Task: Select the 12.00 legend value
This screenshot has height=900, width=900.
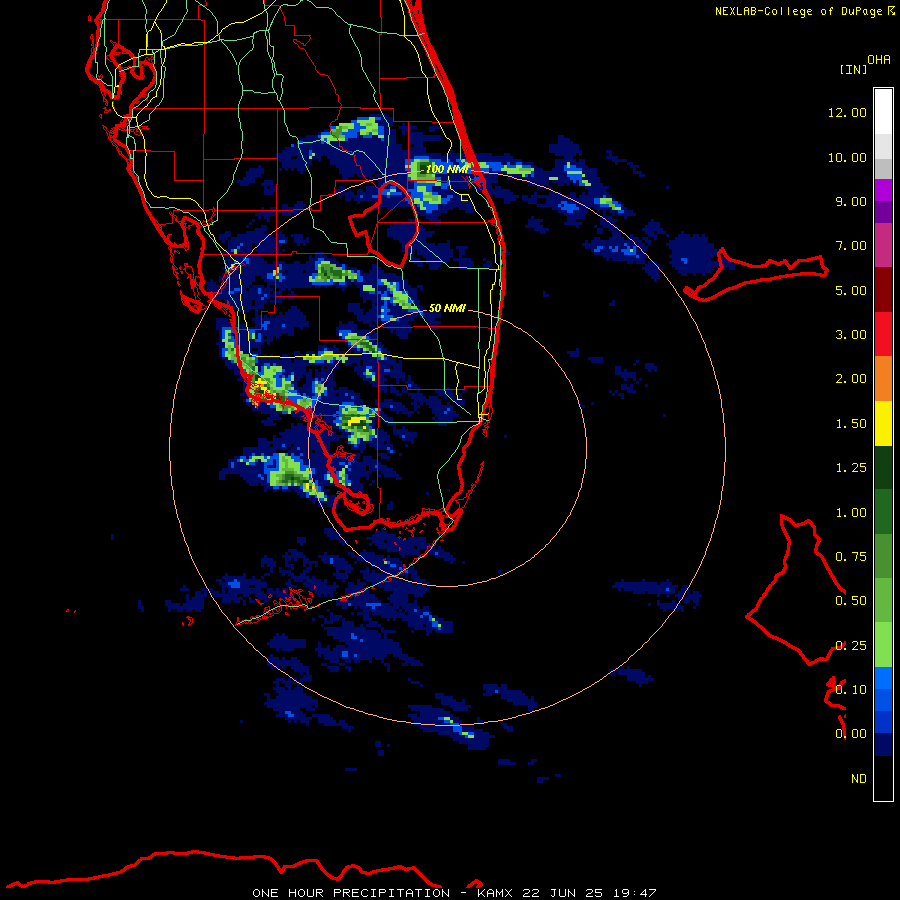Action: 847,112
